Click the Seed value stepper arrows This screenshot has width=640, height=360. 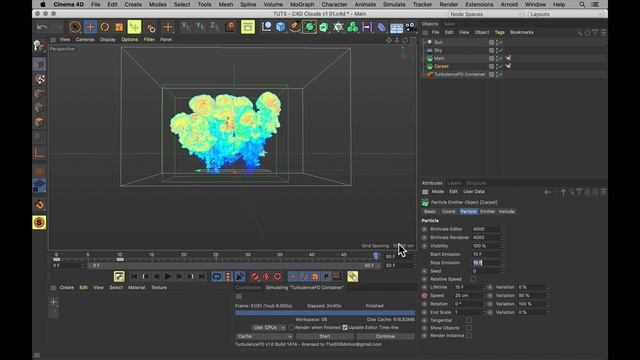coord(502,271)
